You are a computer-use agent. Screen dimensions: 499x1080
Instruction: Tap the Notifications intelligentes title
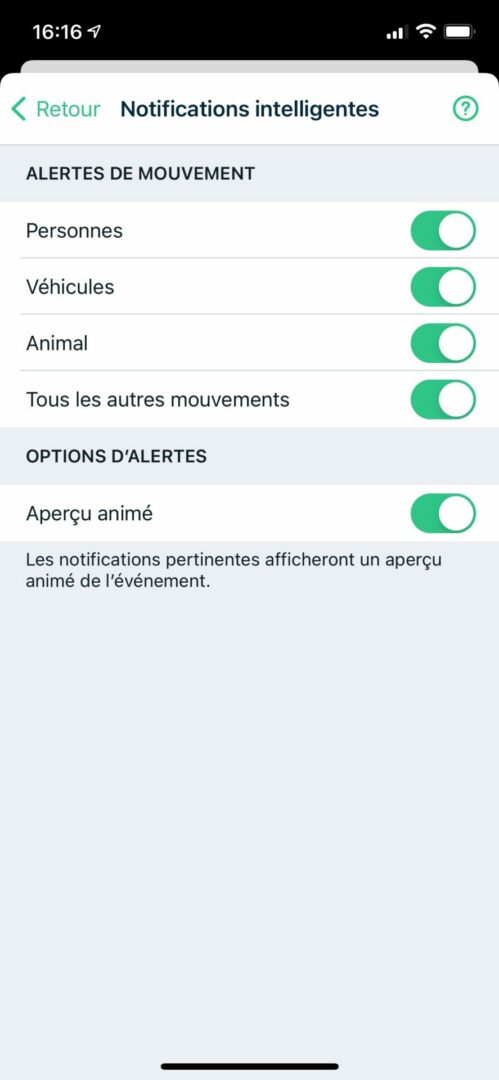click(250, 109)
